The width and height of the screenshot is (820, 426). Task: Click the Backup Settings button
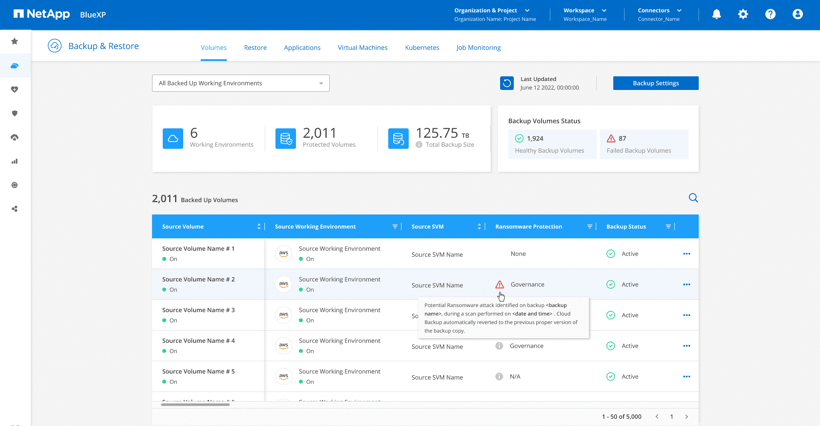click(x=655, y=83)
